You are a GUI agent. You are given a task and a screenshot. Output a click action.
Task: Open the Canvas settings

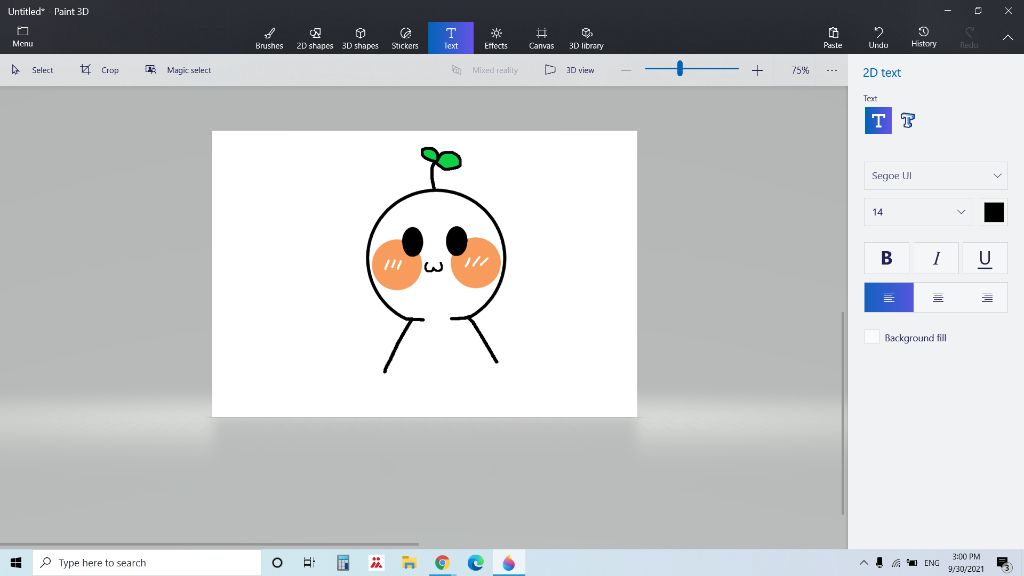(541, 38)
